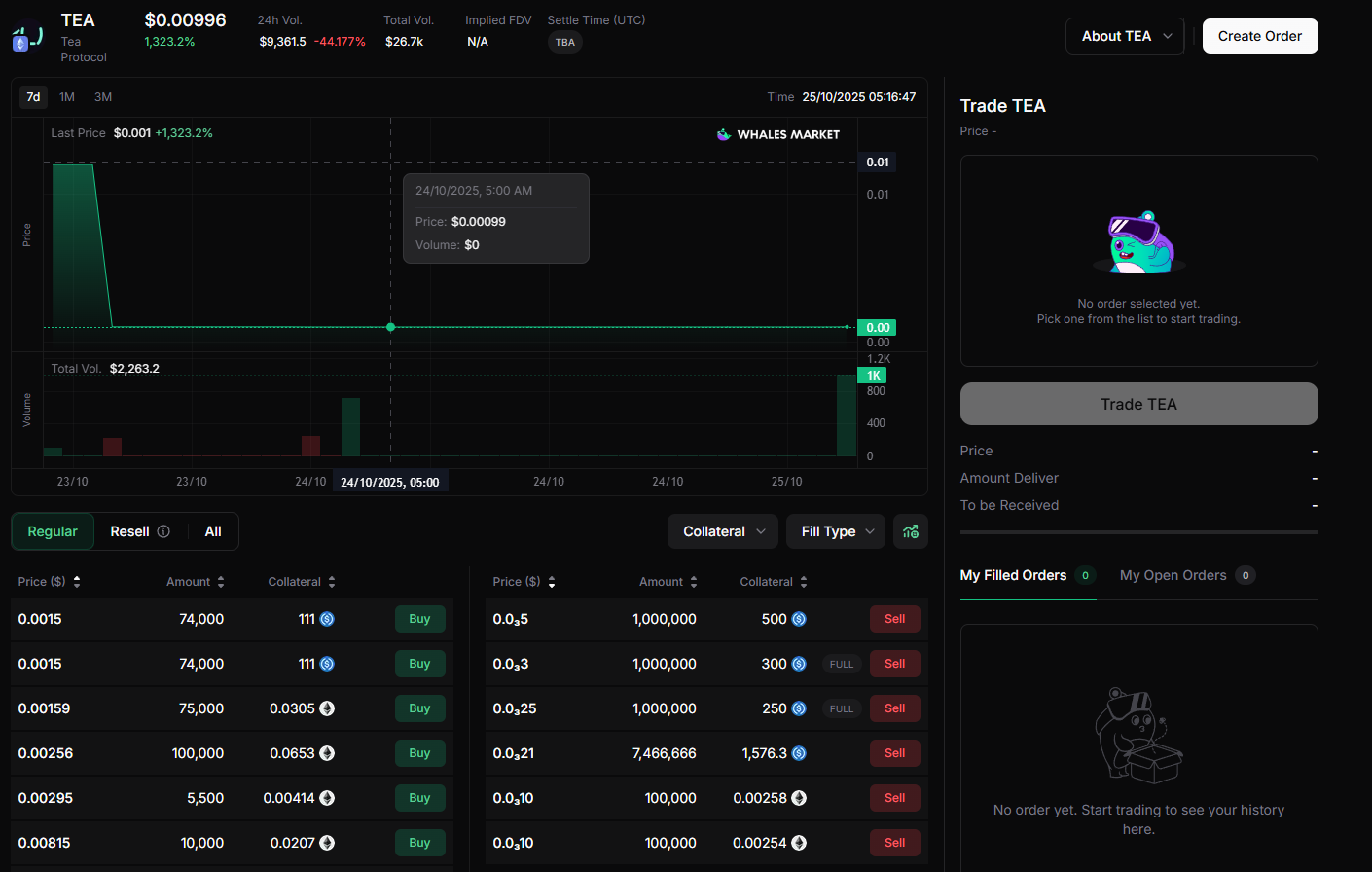Sort buy orders by Price column arrows
Viewport: 1372px width, 872px height.
point(77,582)
